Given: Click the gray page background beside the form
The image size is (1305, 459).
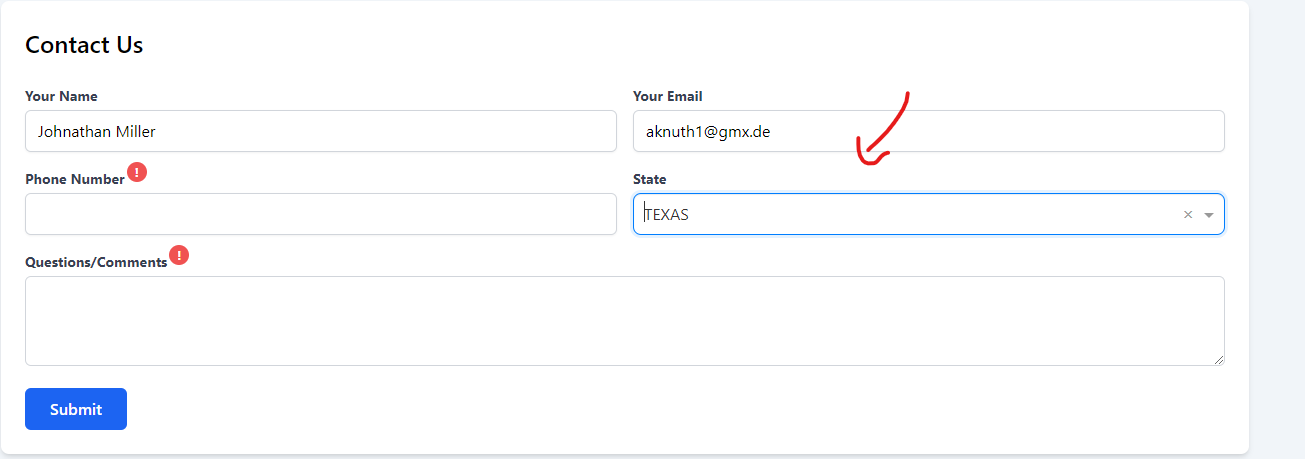Looking at the screenshot, I should pos(1277,230).
